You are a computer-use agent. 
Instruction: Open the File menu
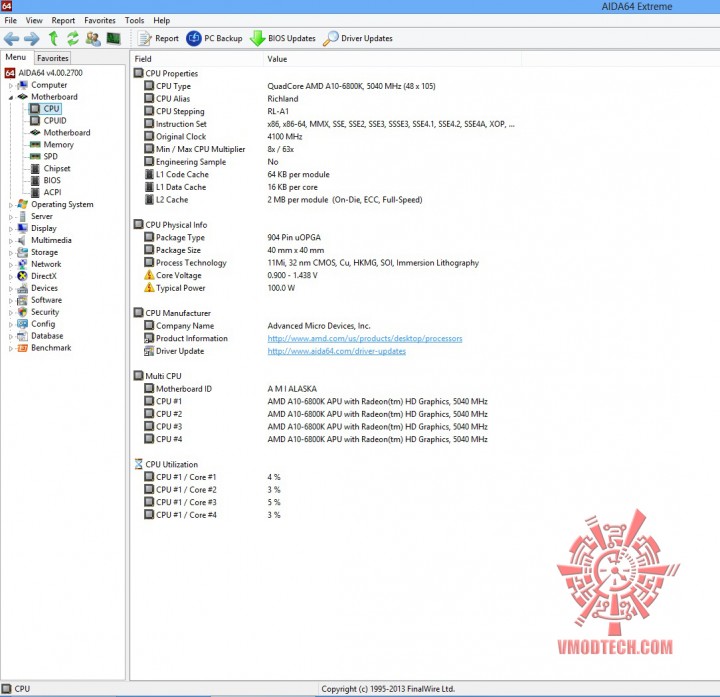click(x=10, y=21)
